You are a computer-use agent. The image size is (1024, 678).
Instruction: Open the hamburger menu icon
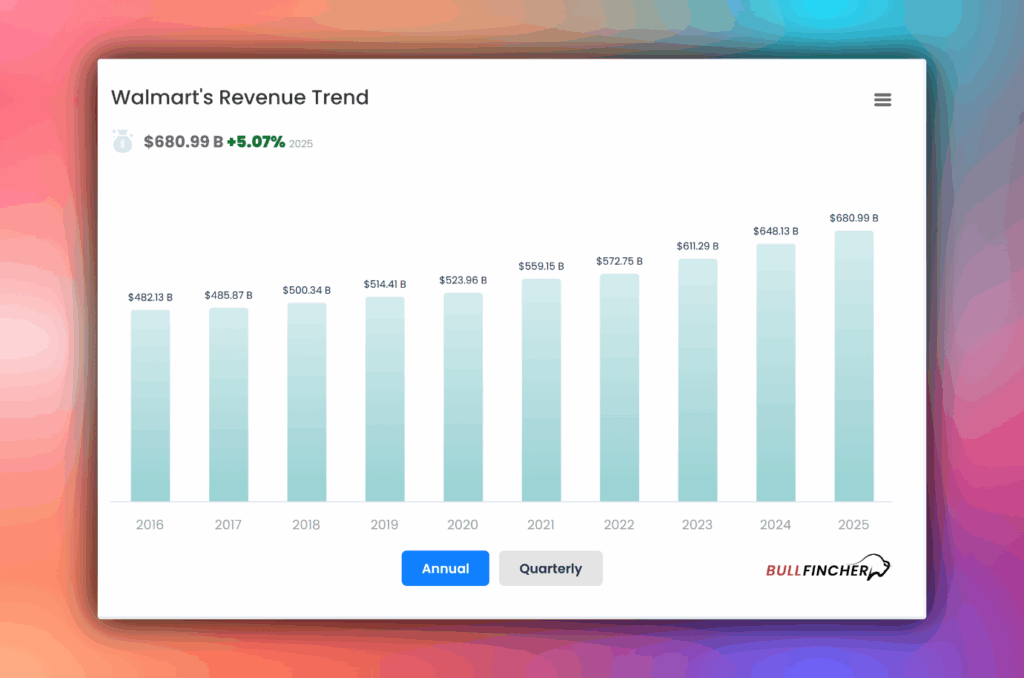(x=882, y=99)
